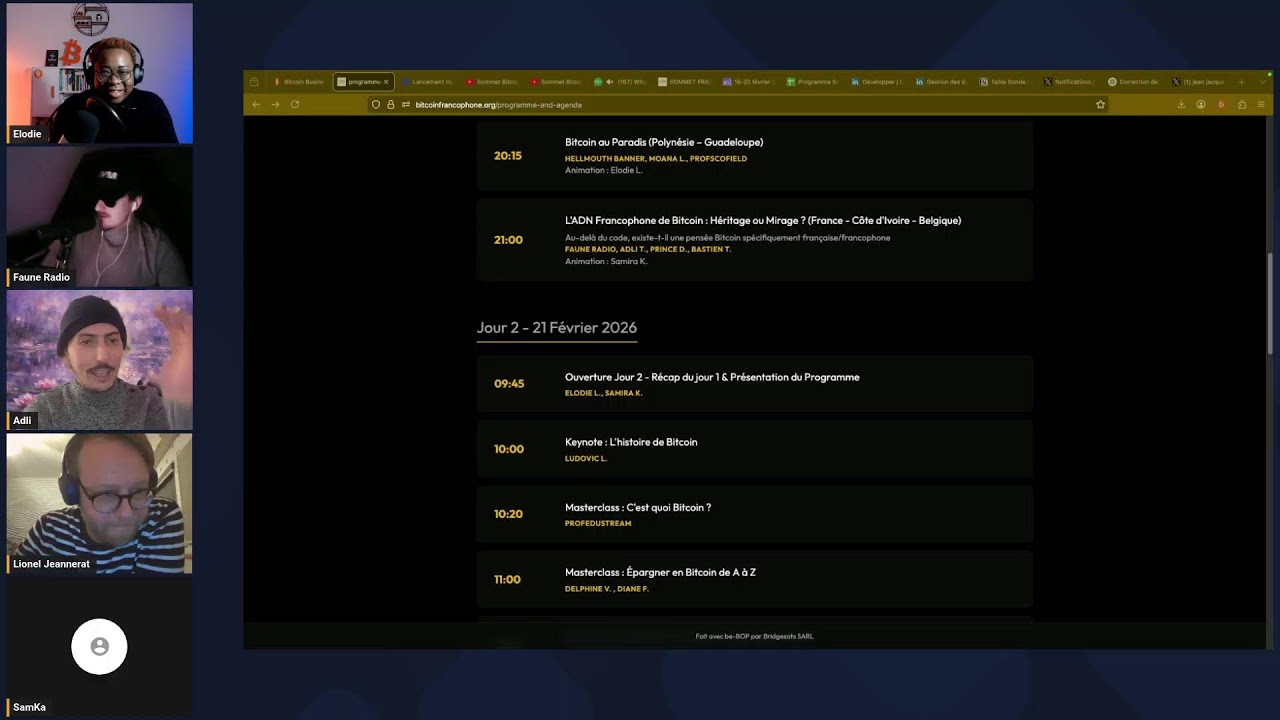Click the 09:45 time label

point(509,384)
